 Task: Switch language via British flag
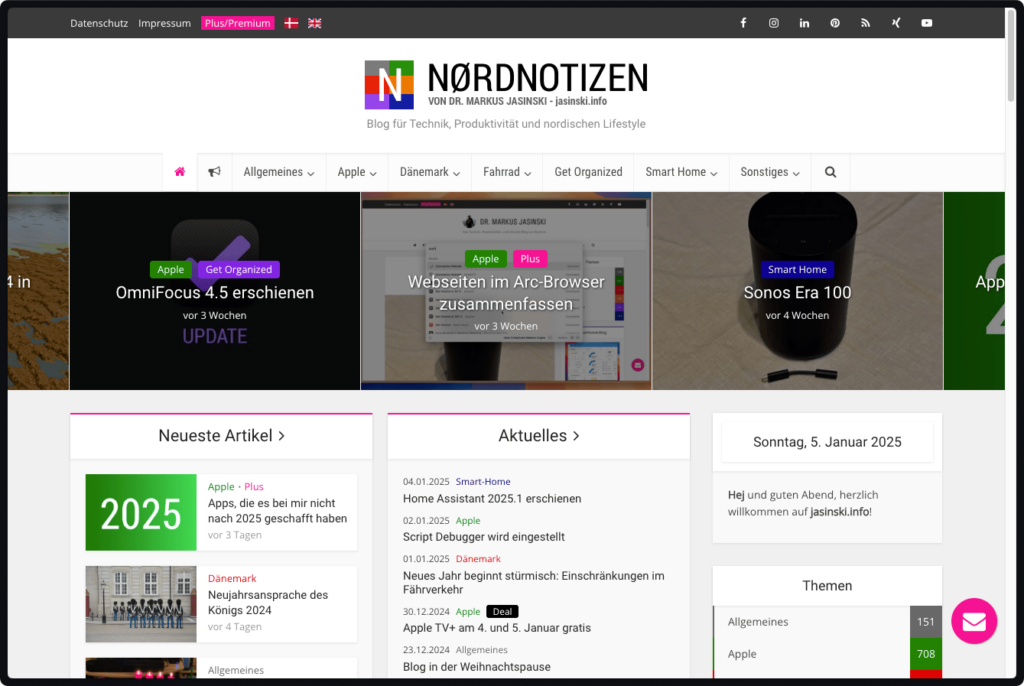[315, 23]
